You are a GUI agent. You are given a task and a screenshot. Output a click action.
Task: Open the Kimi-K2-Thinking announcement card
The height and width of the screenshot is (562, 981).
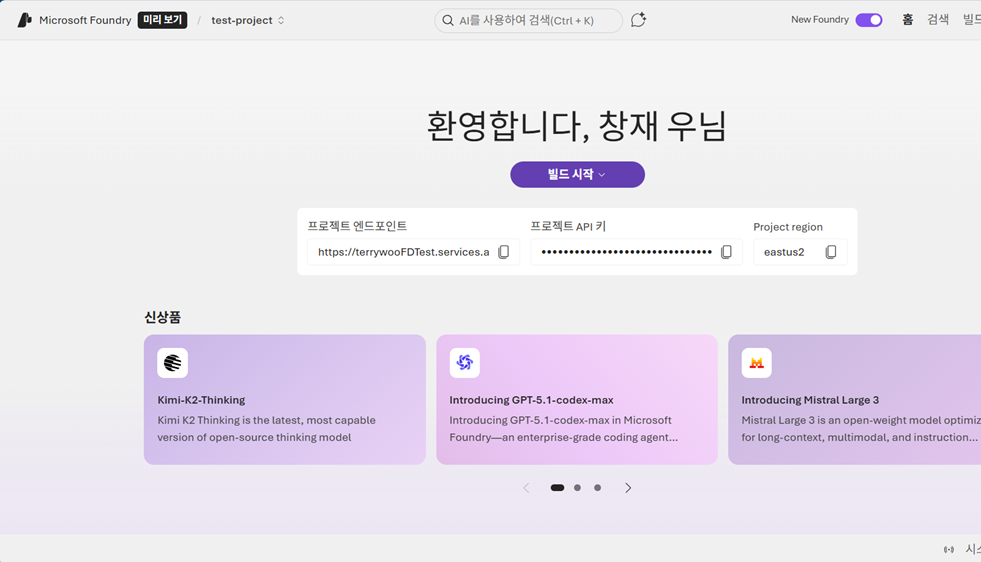[x=285, y=399]
